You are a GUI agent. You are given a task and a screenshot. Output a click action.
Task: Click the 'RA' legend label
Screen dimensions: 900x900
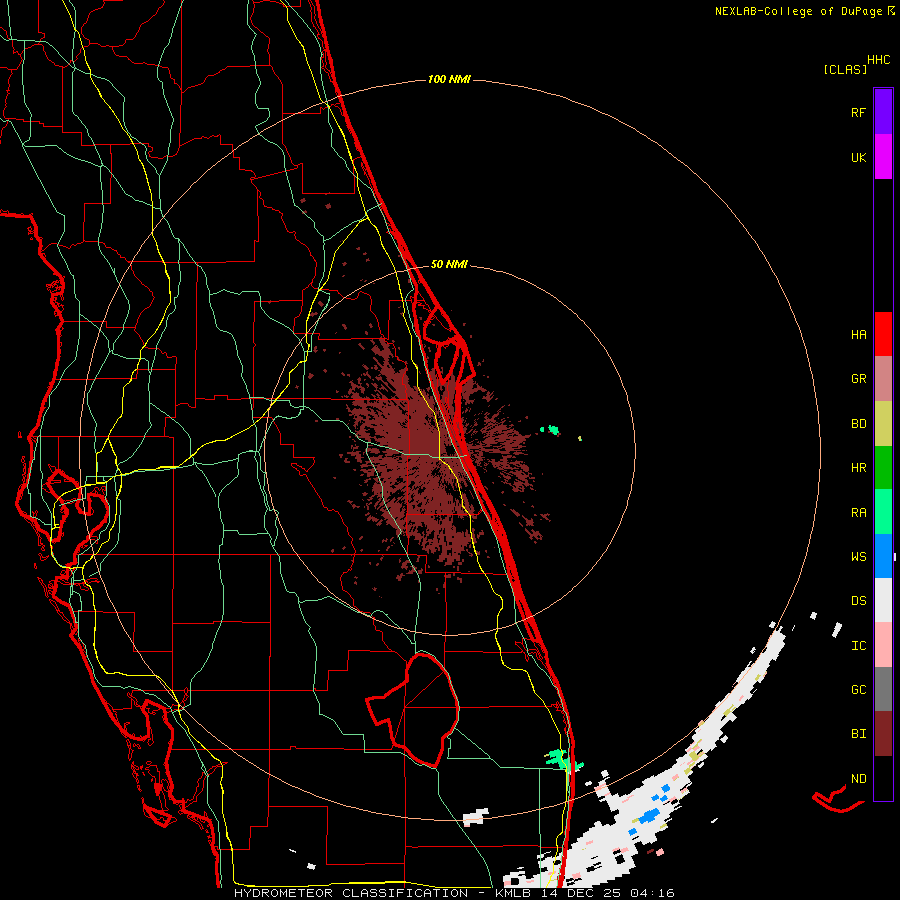click(x=858, y=513)
